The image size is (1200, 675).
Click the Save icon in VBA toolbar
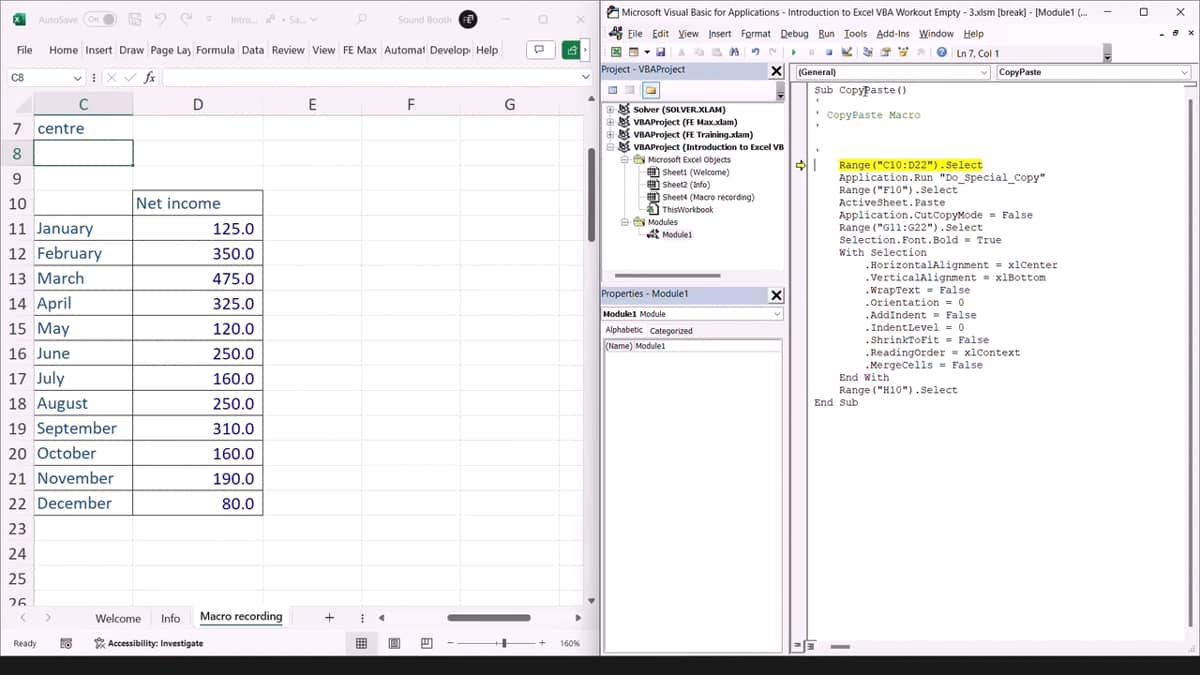tap(660, 53)
